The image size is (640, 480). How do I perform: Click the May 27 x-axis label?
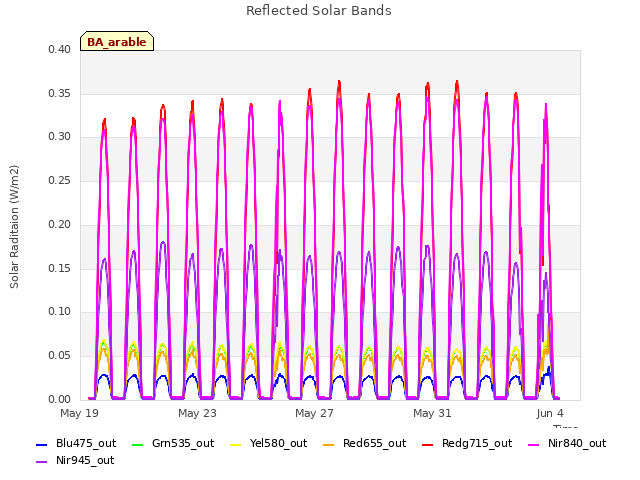[315, 413]
